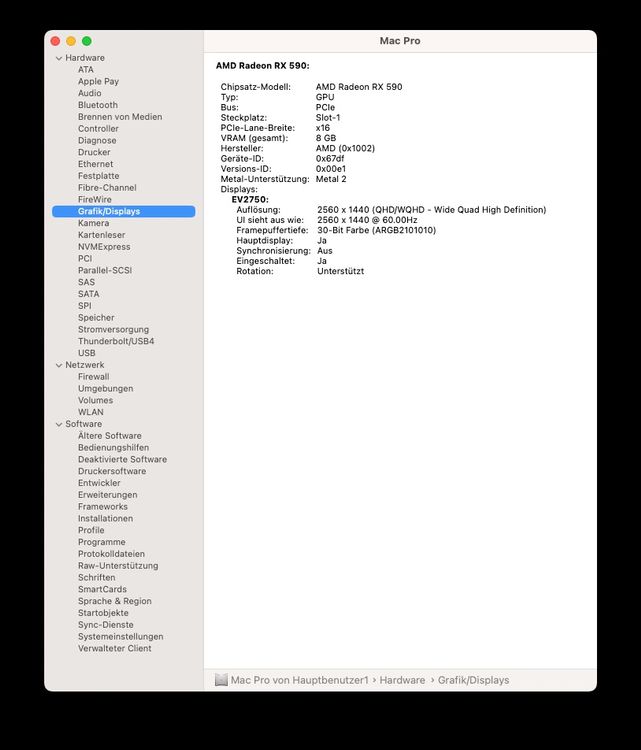
Task: Click the 'Metal 2' support value
Action: pyautogui.click(x=331, y=179)
